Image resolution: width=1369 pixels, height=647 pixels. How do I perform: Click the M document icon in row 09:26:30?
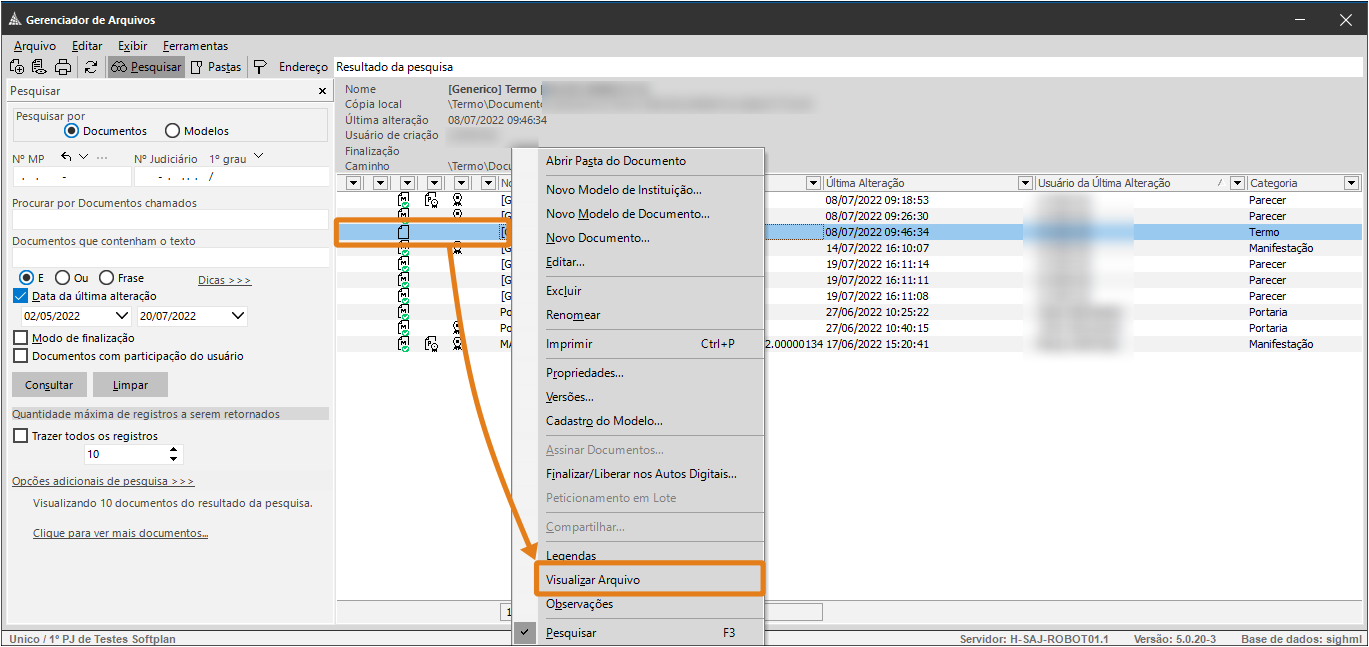coord(404,216)
